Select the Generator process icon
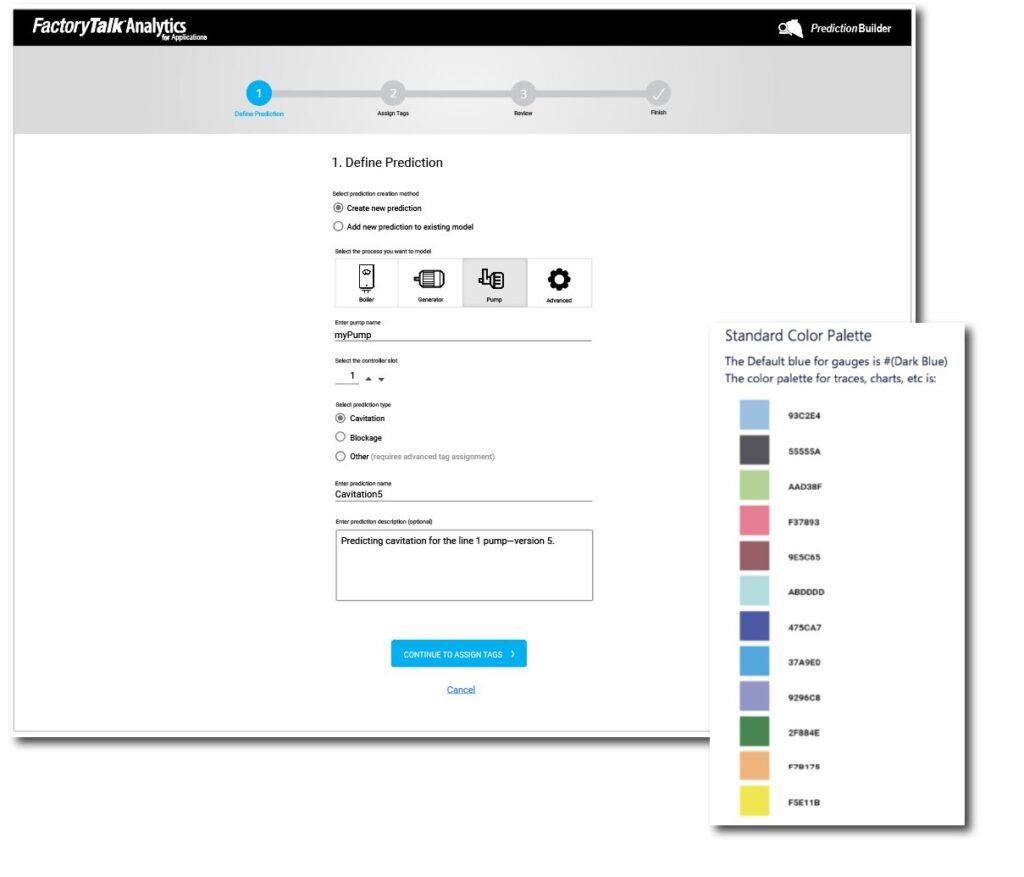The image size is (1024, 877). point(430,283)
